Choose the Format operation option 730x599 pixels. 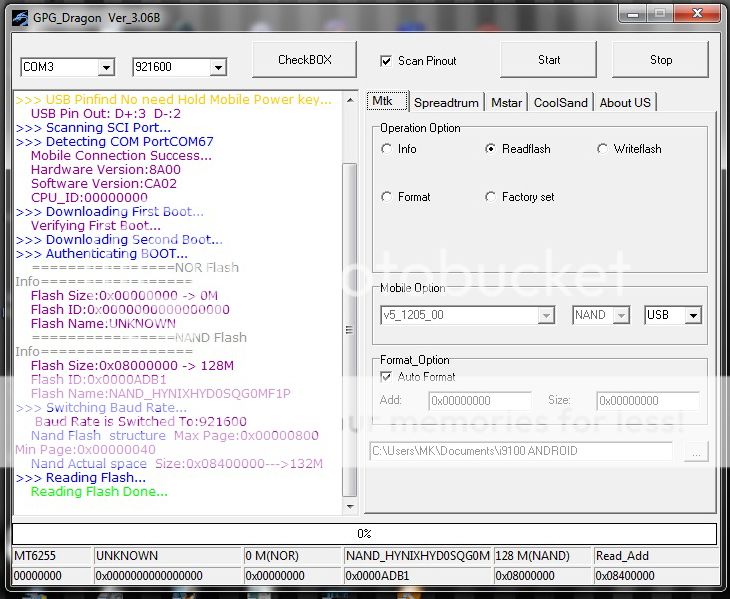[x=387, y=197]
